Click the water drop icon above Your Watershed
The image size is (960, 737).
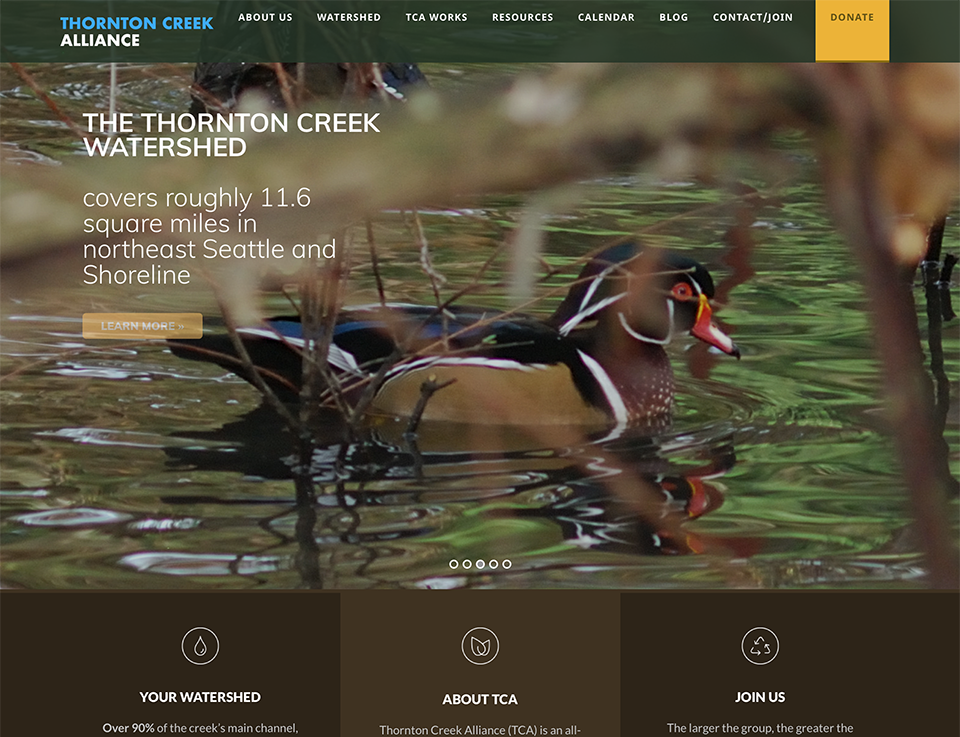click(x=200, y=646)
